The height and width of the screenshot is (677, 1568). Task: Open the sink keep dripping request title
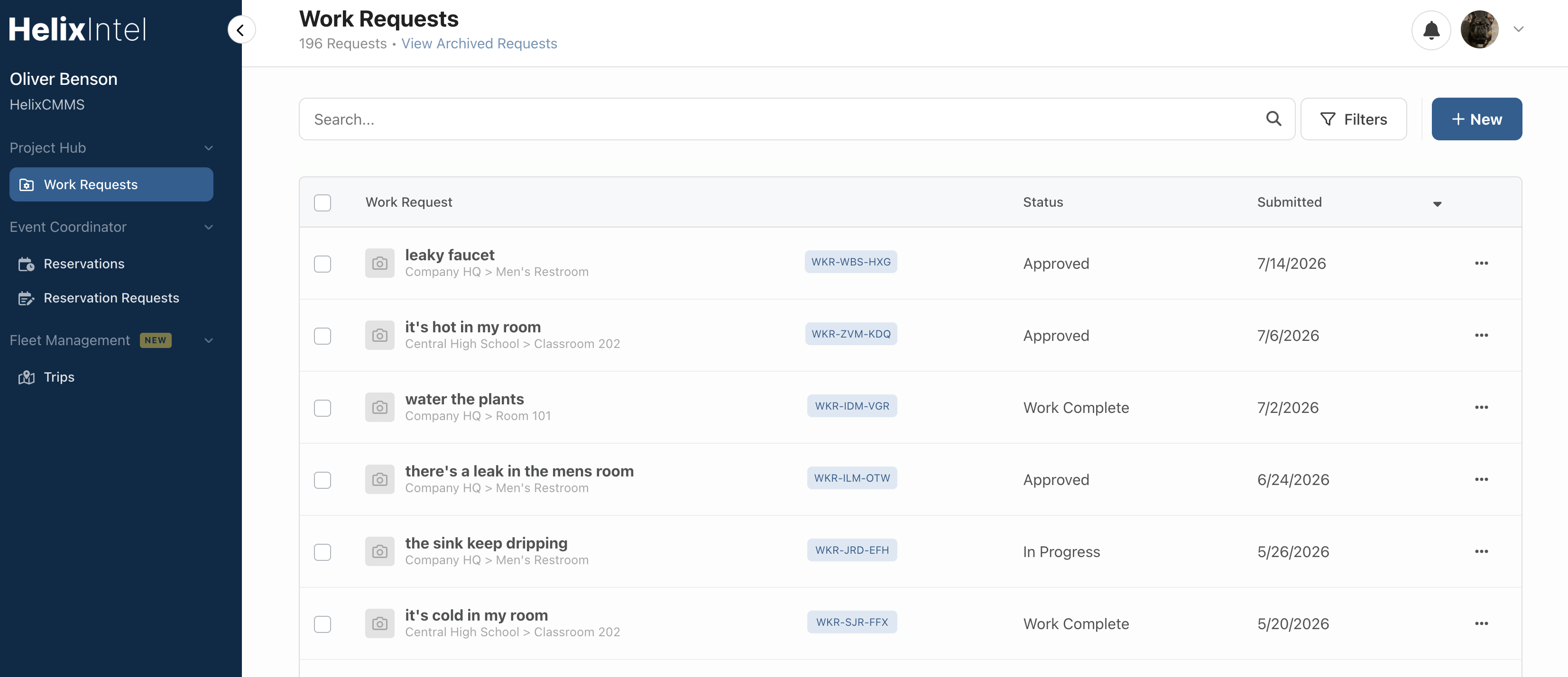486,543
